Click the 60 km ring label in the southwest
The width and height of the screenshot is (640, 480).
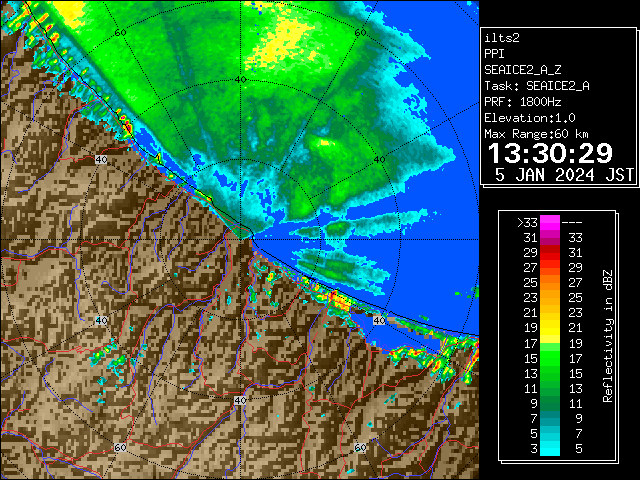click(x=120, y=448)
